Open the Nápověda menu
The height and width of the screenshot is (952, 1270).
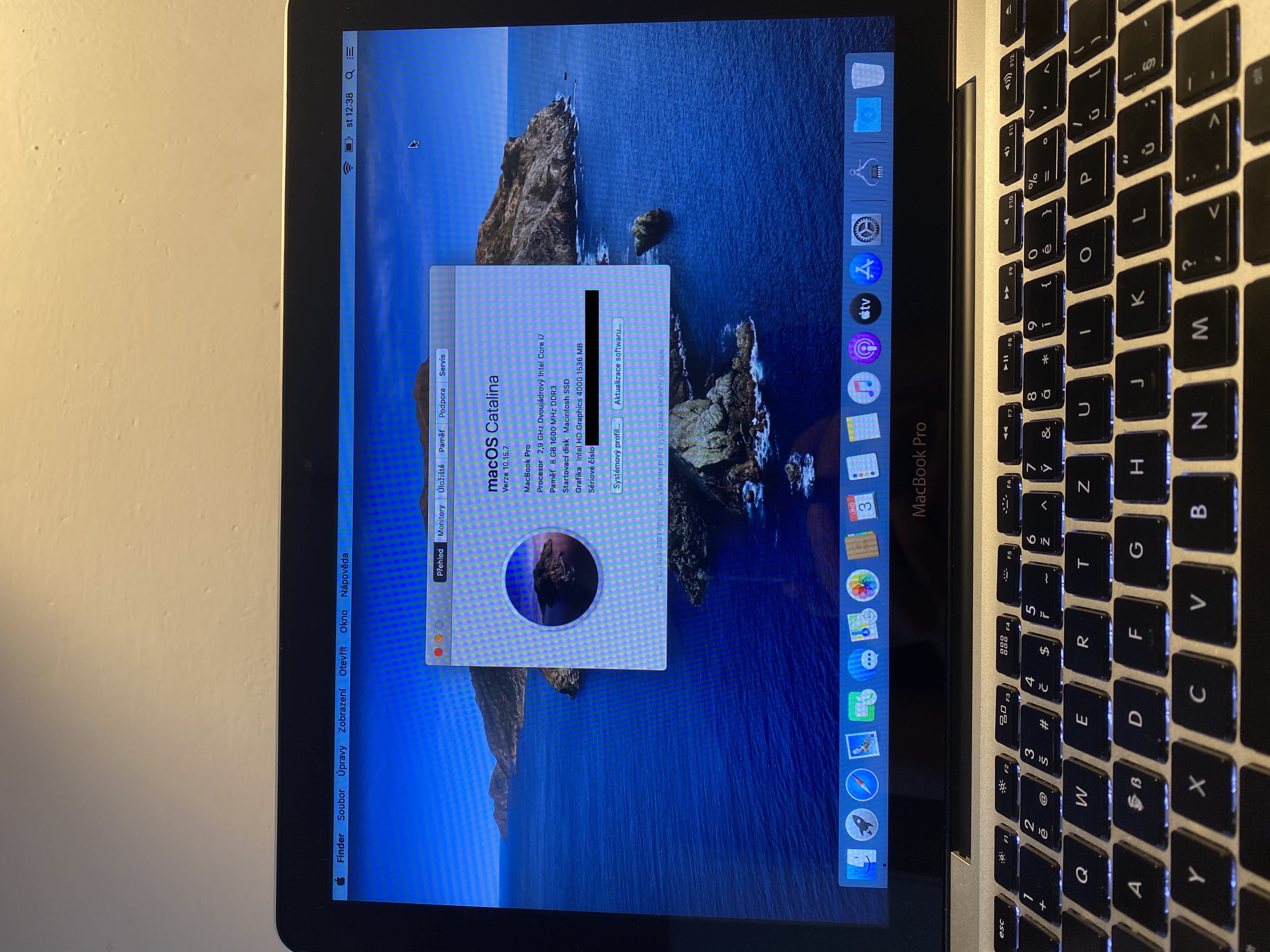click(x=345, y=575)
